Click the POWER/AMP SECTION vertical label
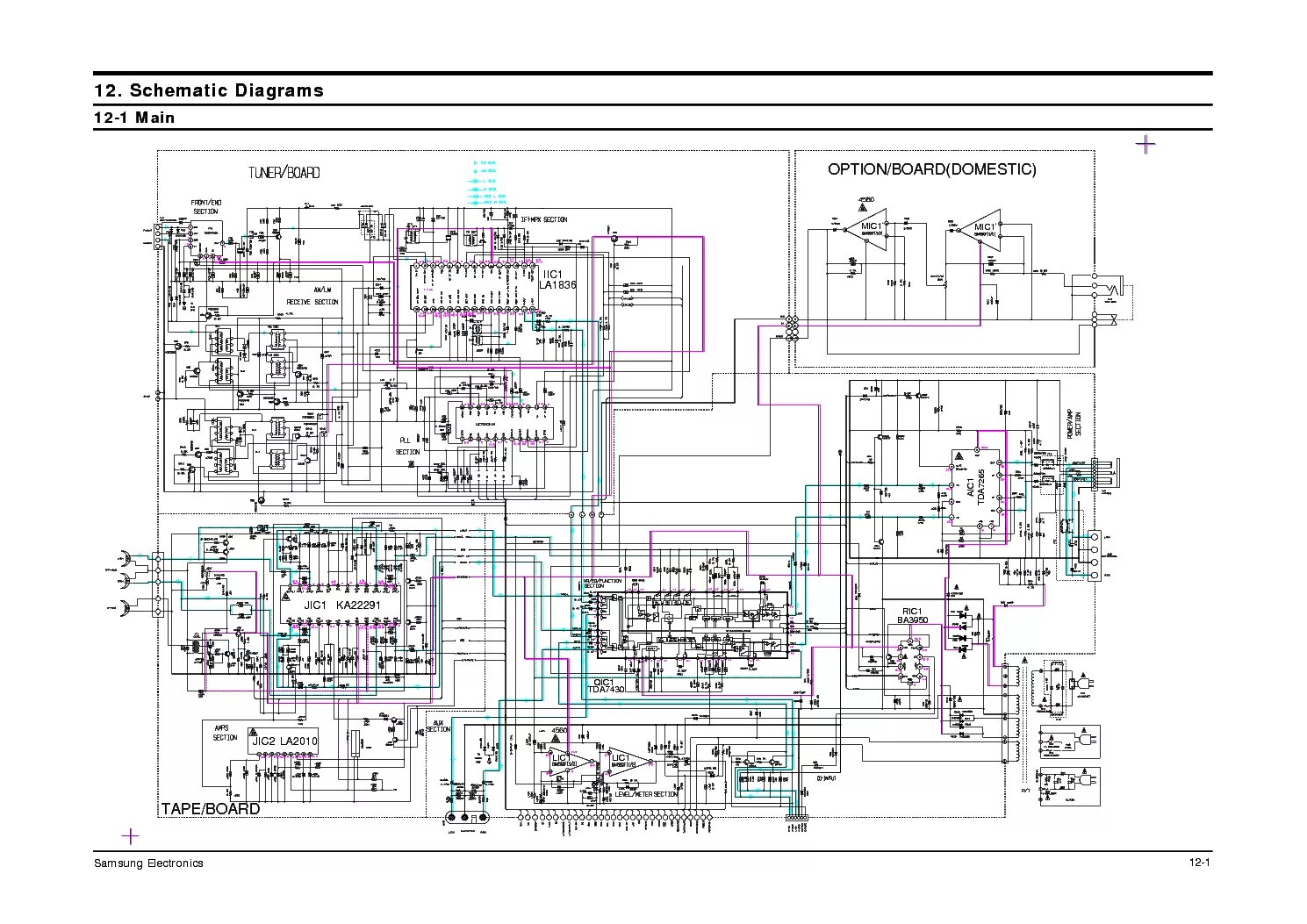This screenshot has height=924, width=1307. 1074,424
